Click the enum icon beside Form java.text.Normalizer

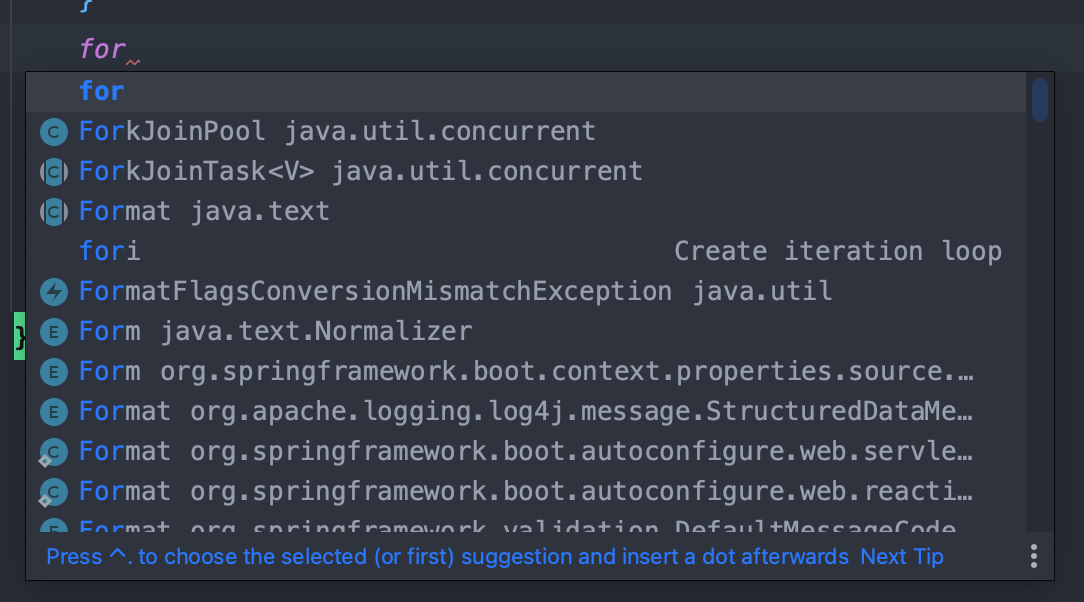tap(53, 330)
